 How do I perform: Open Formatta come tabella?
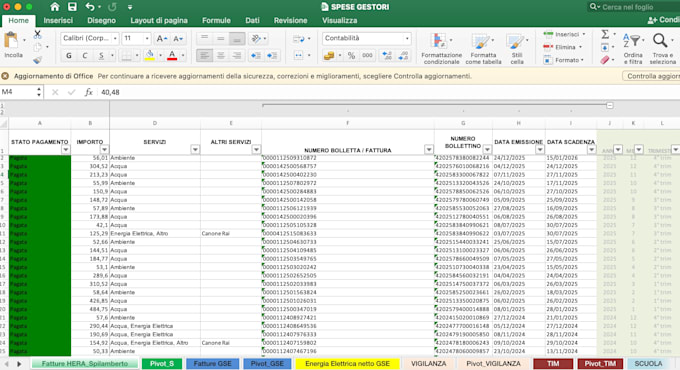[x=483, y=49]
